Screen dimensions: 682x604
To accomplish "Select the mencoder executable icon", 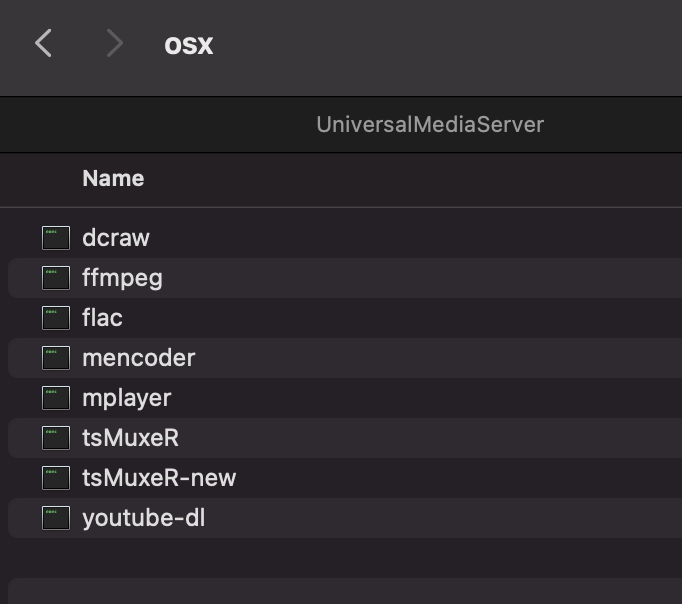I will [56, 358].
